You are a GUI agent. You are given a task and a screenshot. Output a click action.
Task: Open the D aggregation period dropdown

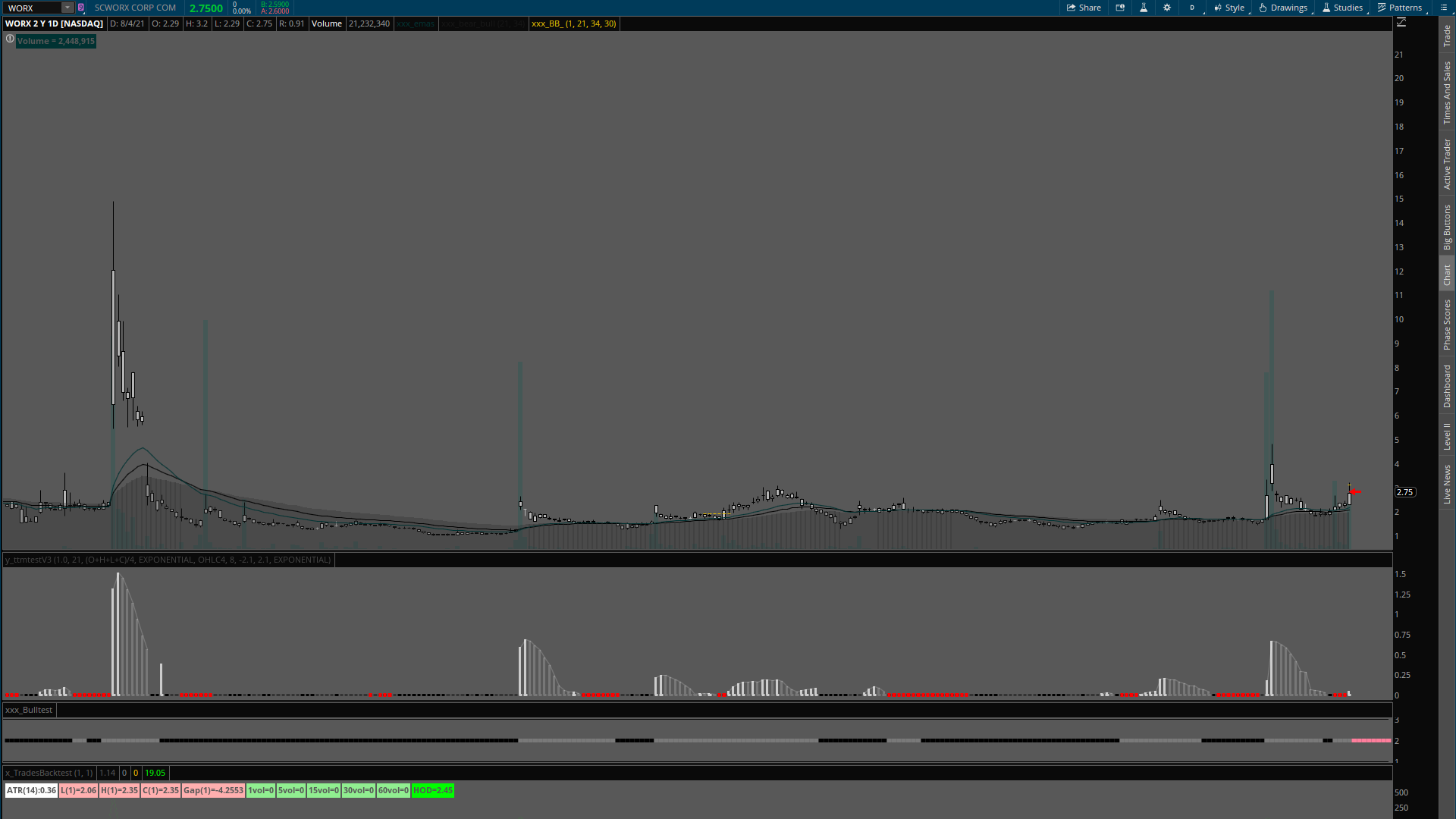[1193, 8]
